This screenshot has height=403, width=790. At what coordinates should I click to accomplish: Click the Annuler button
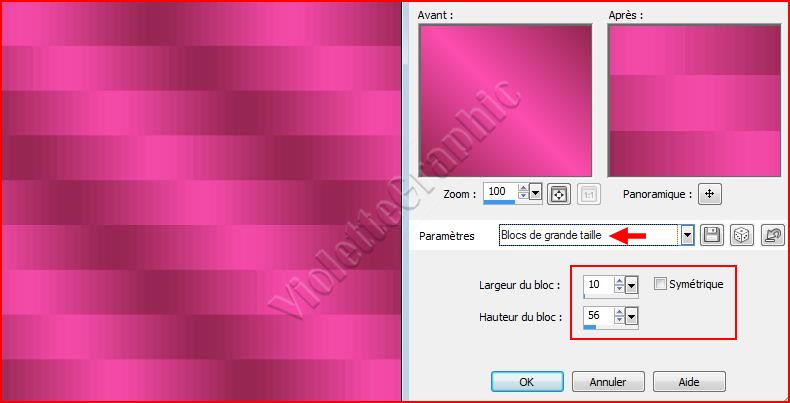[608, 382]
